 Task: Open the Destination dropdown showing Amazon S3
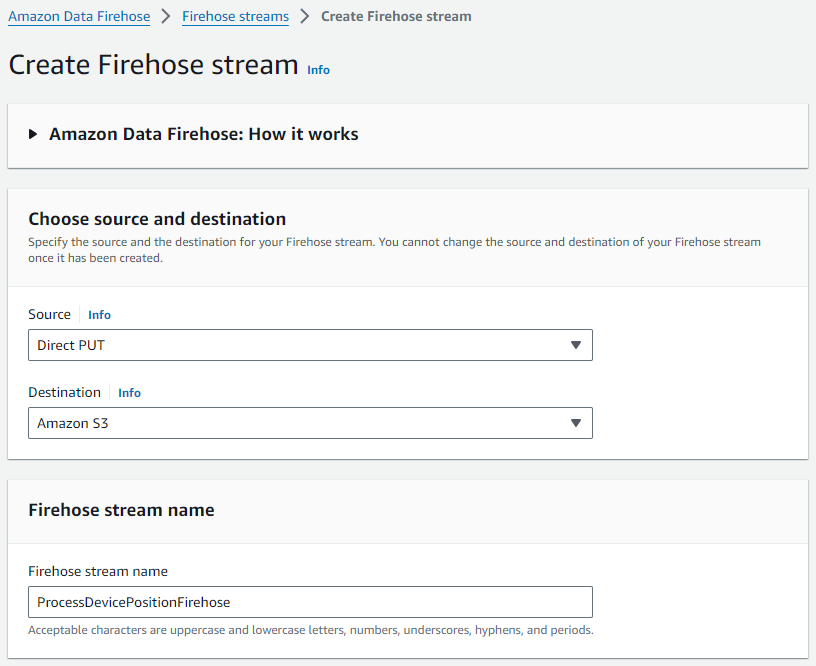[310, 423]
